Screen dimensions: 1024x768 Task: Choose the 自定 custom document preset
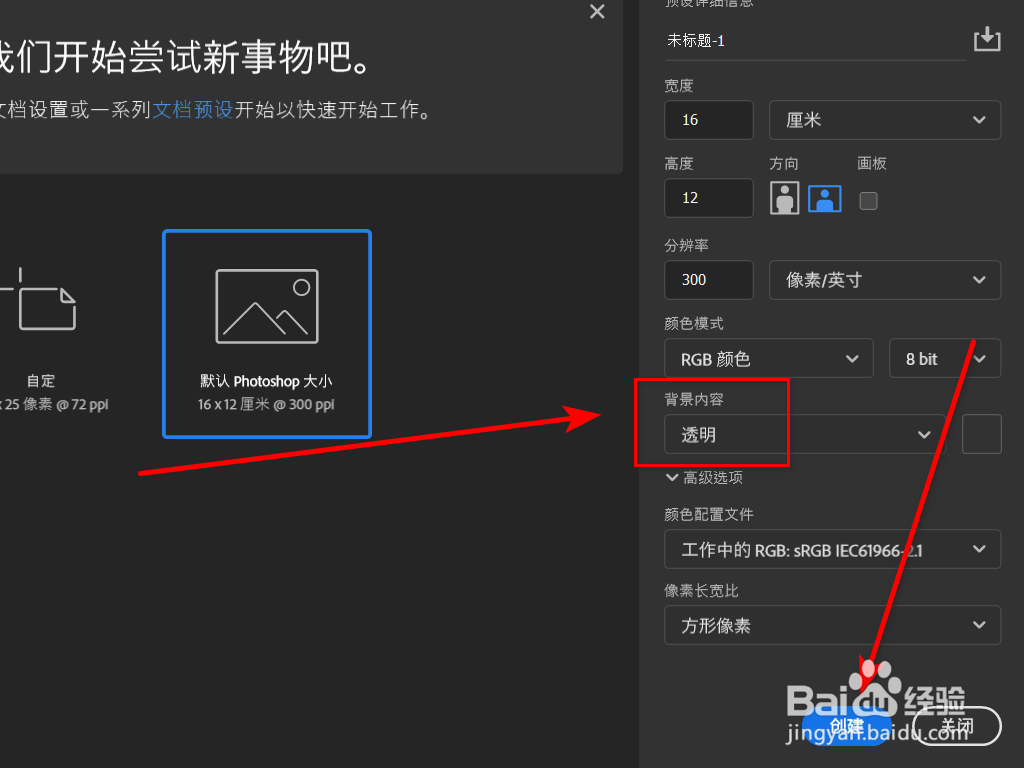(x=41, y=330)
